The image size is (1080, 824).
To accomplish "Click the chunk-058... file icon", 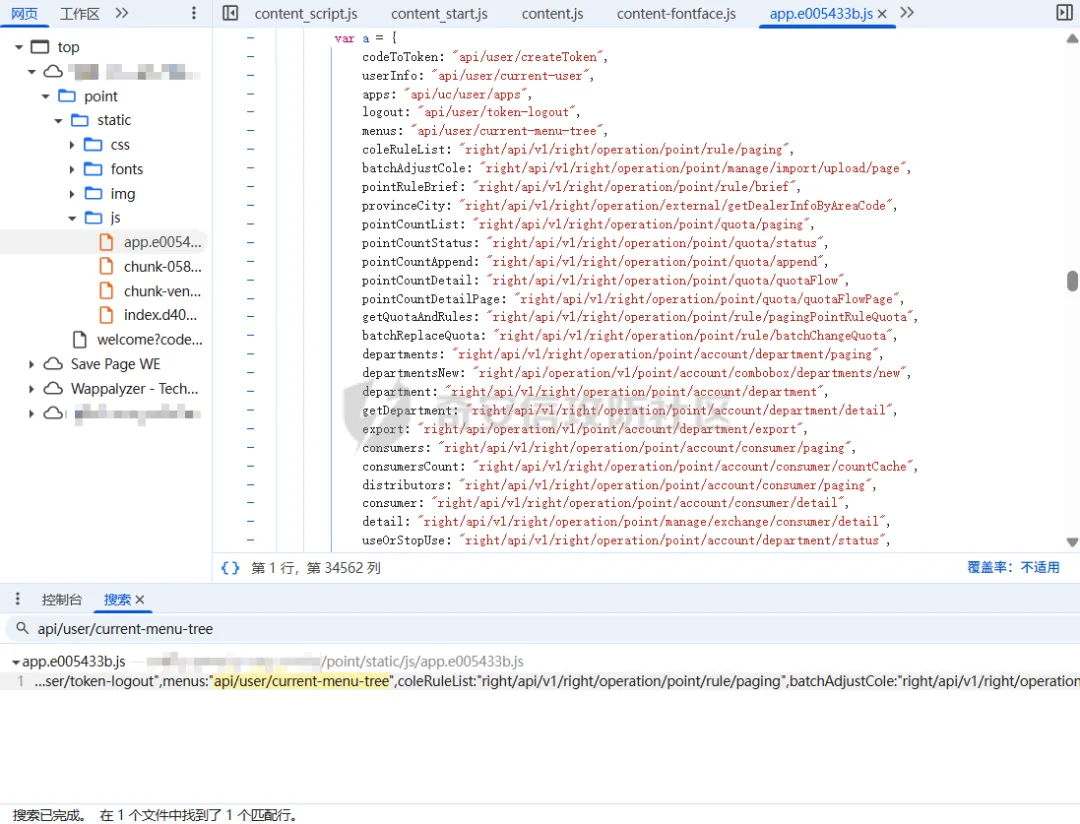I will [106, 267].
